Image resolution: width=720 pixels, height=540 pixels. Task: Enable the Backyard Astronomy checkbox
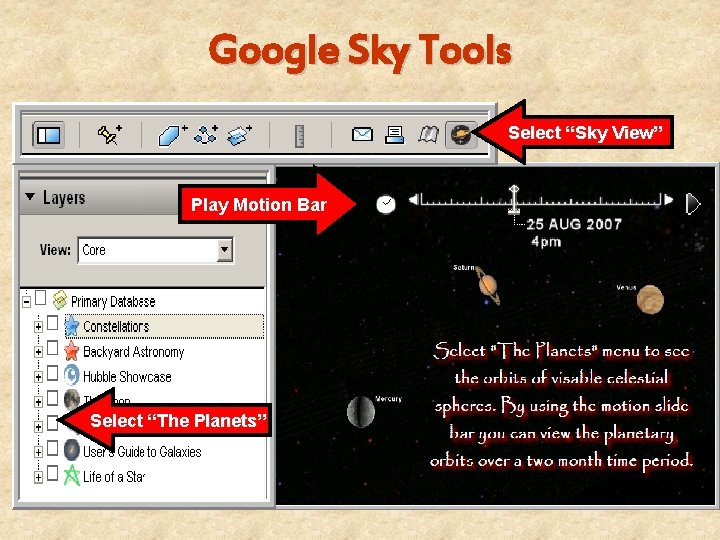point(53,348)
